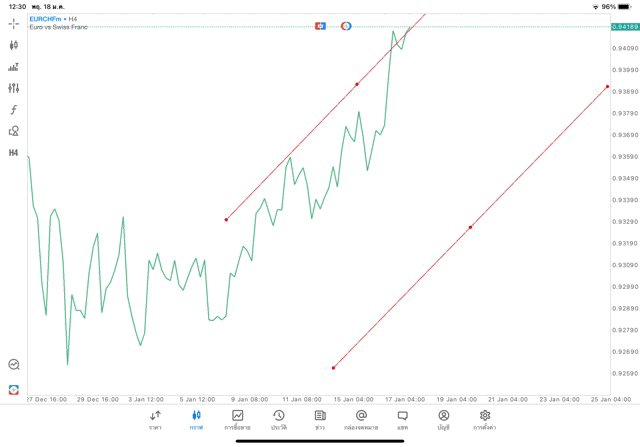
Task: Select the upper red trendline midpoint handle
Action: (357, 85)
